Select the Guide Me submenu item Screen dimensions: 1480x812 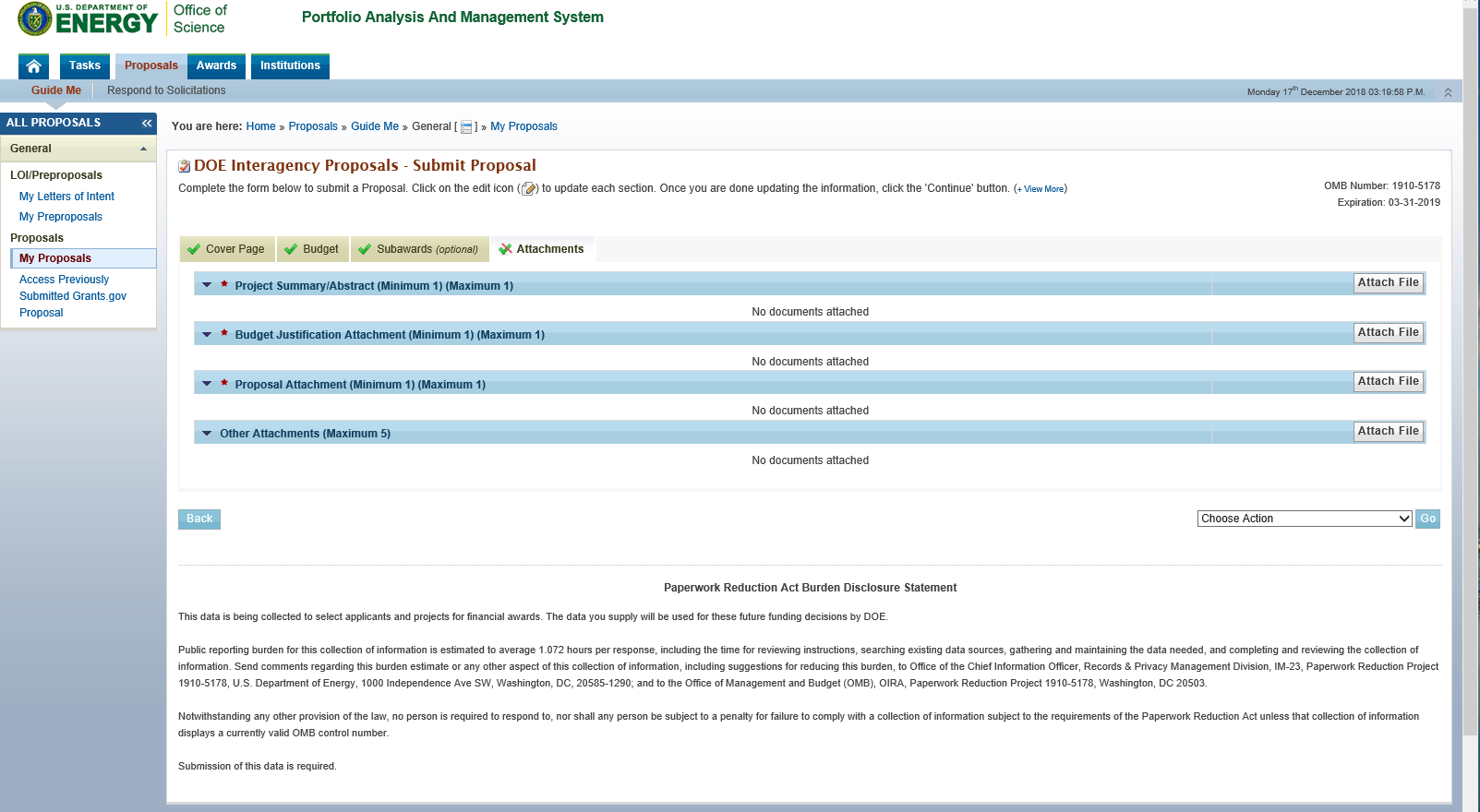coord(56,90)
